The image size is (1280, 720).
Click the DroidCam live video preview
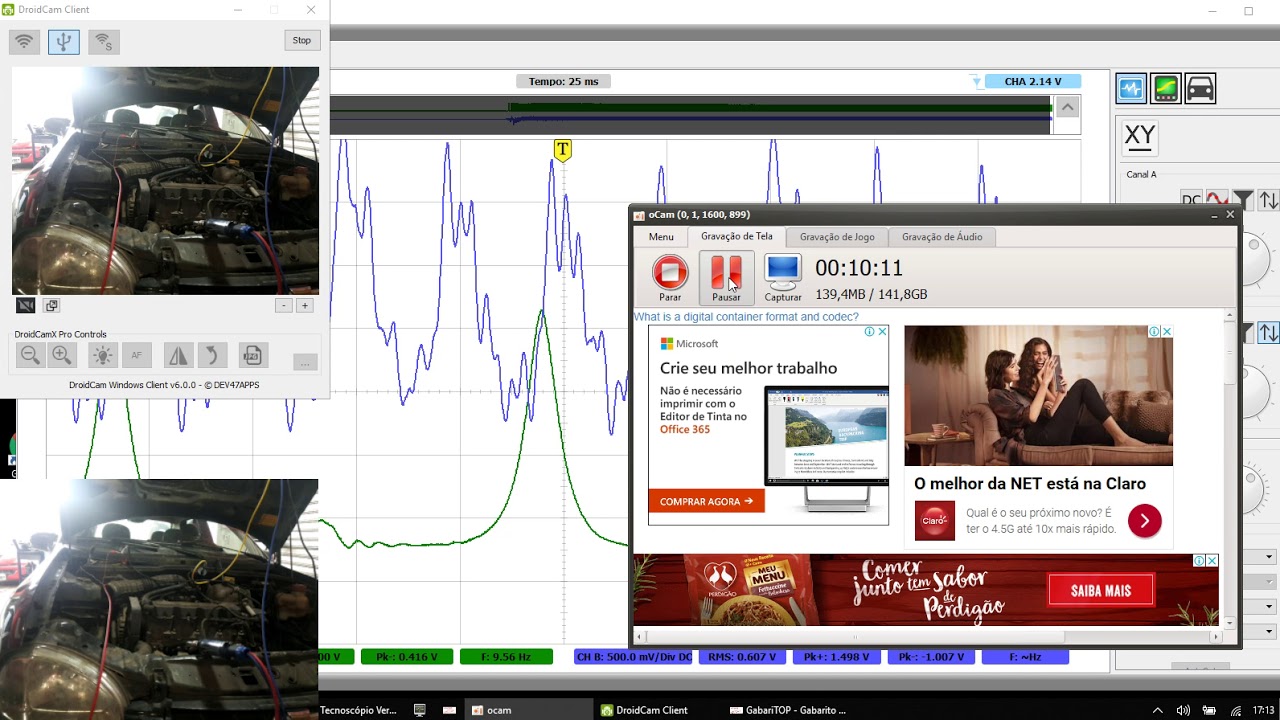point(165,180)
